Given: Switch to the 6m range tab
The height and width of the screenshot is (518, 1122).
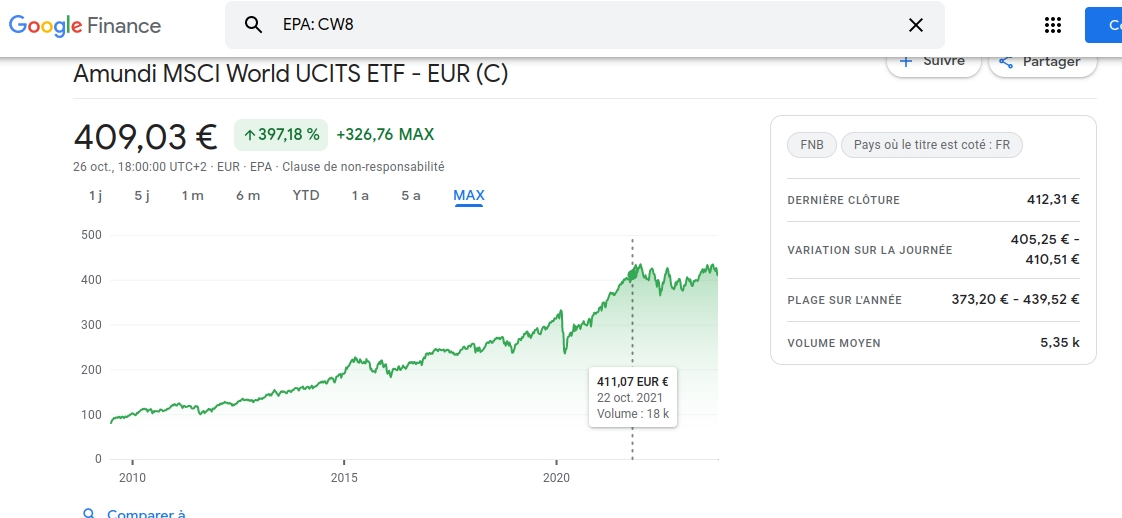Looking at the screenshot, I should 248,195.
